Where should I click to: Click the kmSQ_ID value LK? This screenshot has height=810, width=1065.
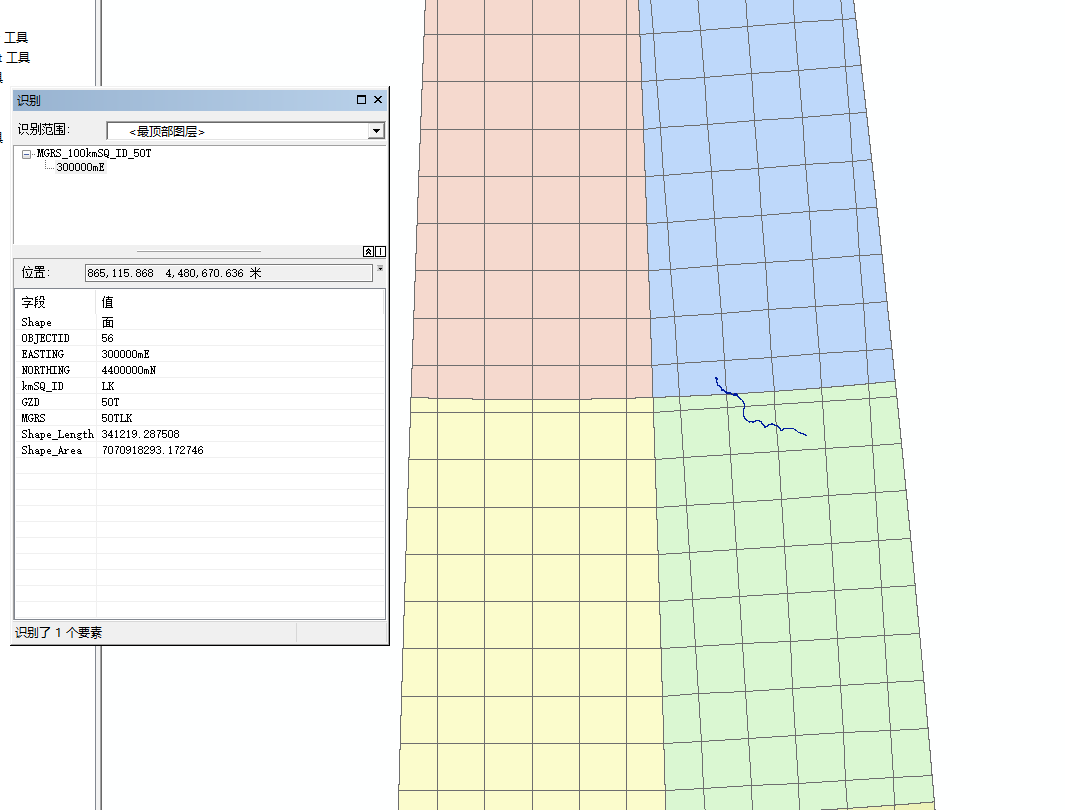click(x=108, y=386)
